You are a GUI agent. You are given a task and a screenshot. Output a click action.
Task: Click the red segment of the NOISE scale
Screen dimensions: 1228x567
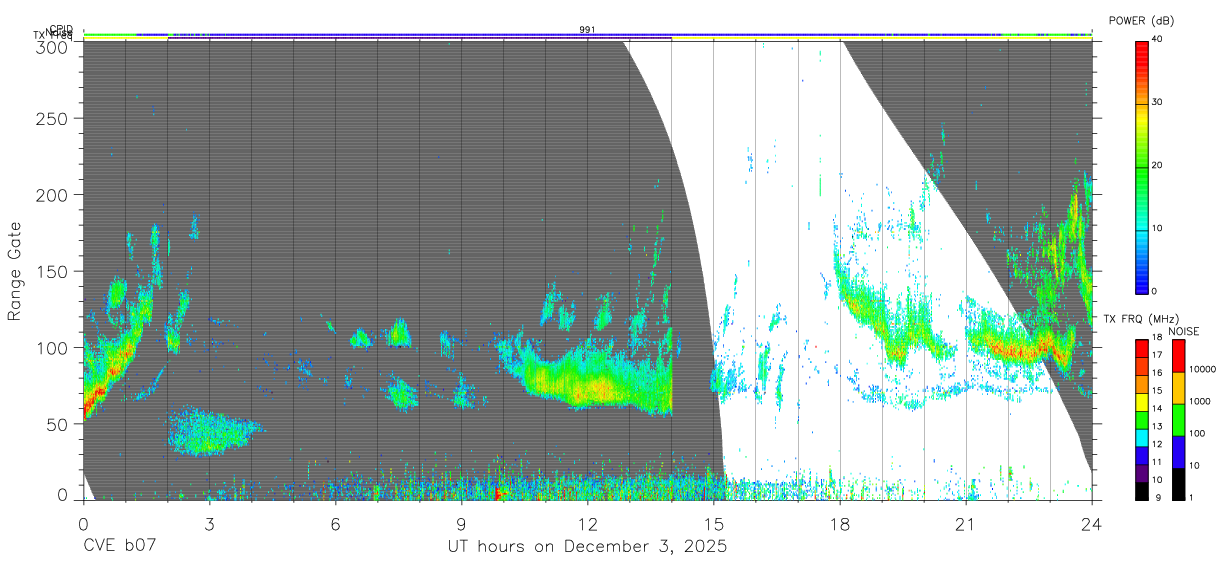click(x=1178, y=355)
